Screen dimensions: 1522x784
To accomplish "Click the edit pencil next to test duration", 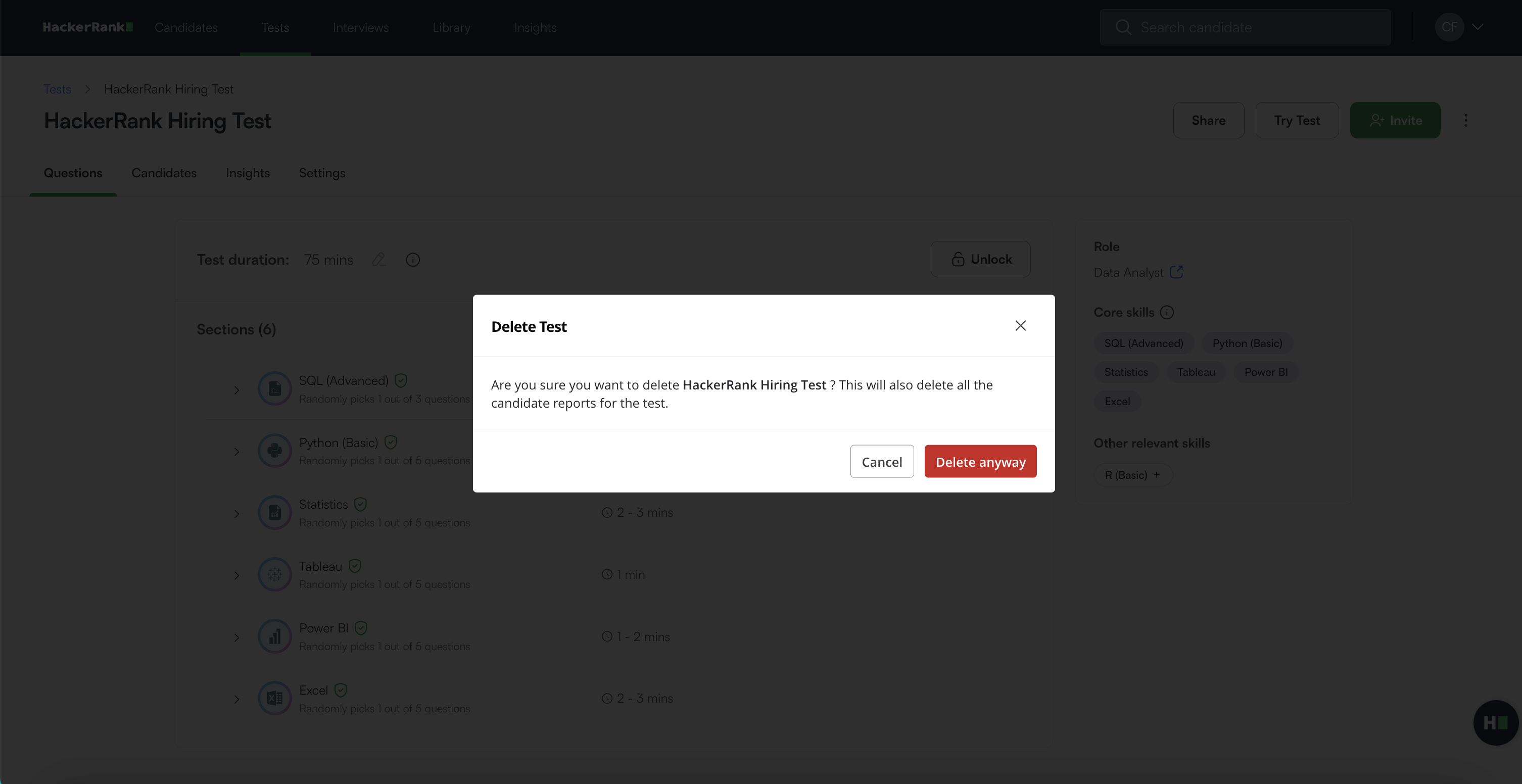I will tap(378, 259).
